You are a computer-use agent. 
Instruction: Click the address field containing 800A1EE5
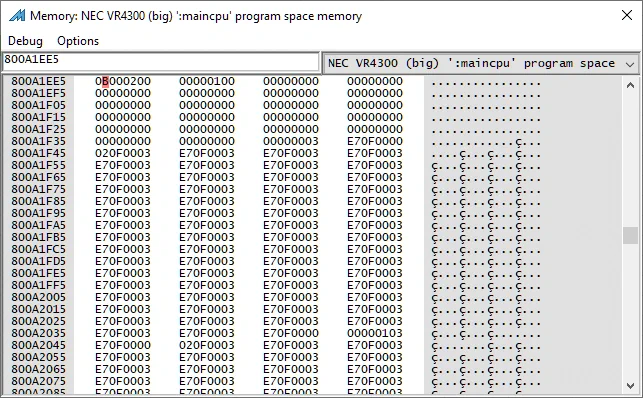coord(161,61)
